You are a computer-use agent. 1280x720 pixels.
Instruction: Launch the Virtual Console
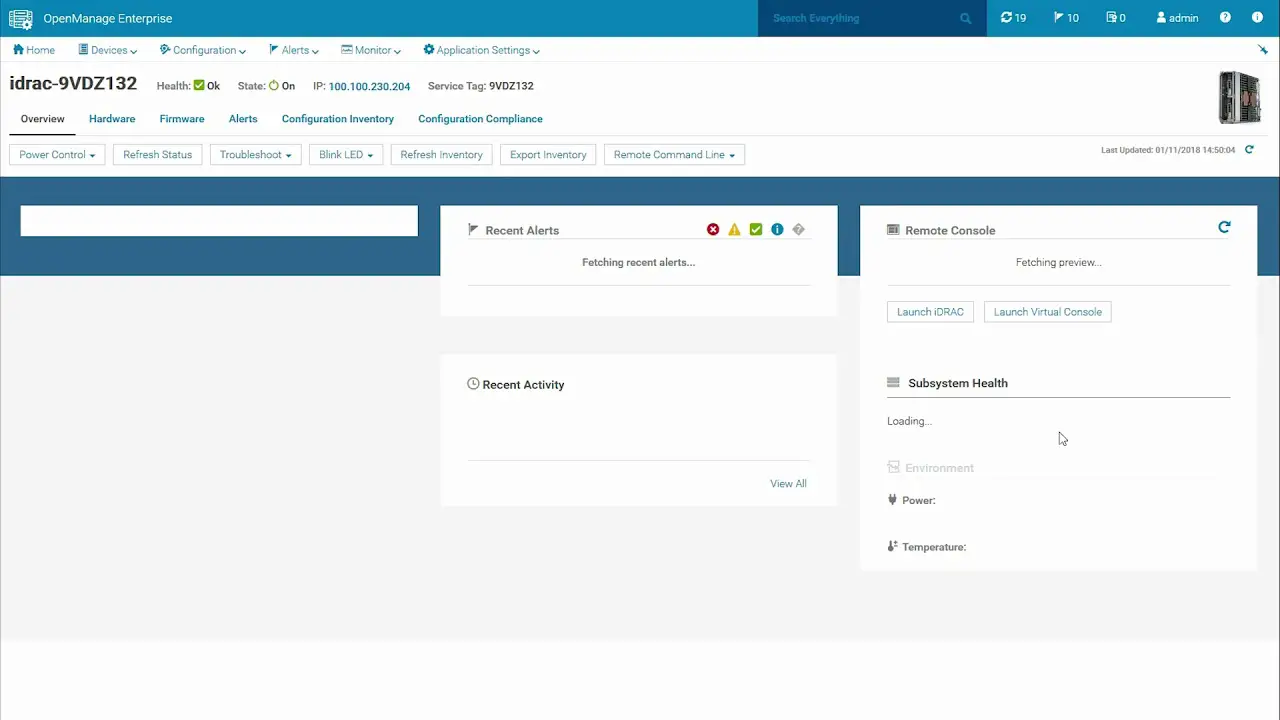(1047, 311)
